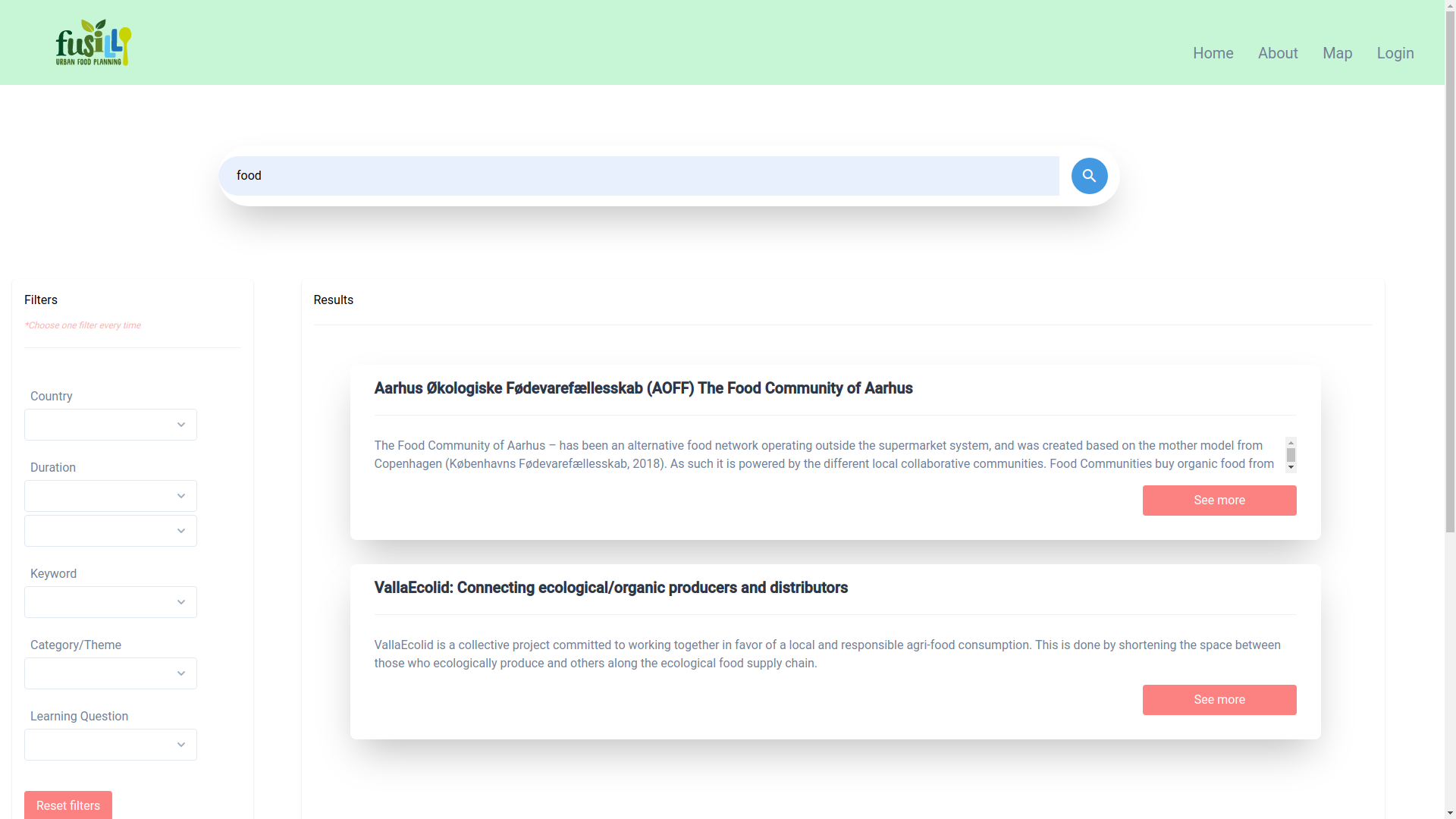Click the food search input field
This screenshot has width=1456, height=819.
click(639, 176)
